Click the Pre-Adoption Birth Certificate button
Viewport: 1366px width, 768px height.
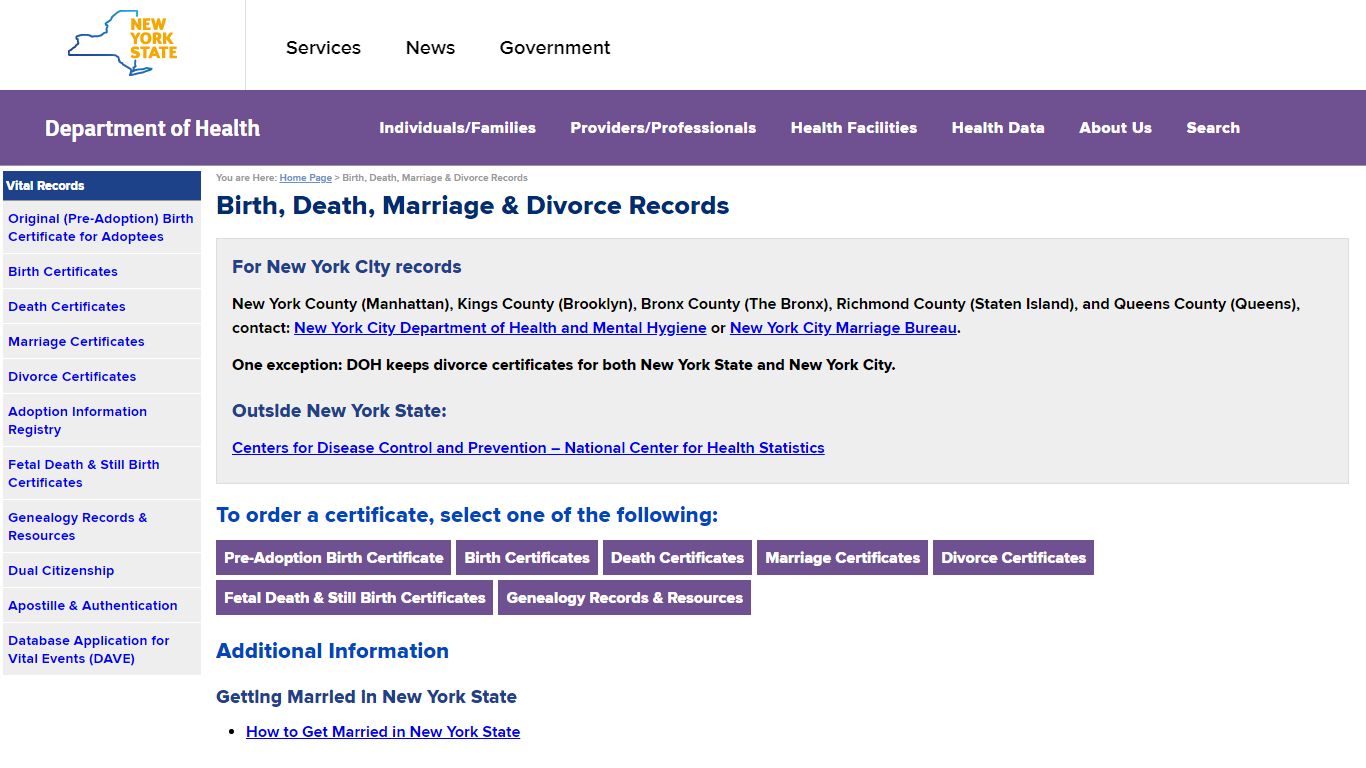(333, 558)
